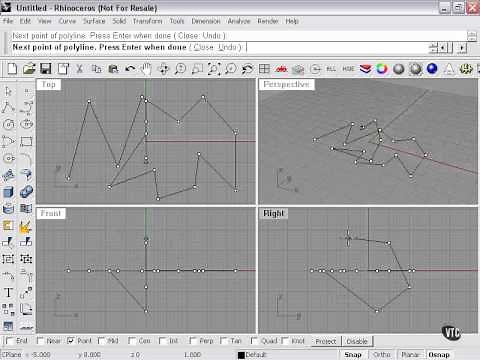Click the Copy to clipboard icon
This screenshot has width=480, height=360.
click(x=96, y=69)
